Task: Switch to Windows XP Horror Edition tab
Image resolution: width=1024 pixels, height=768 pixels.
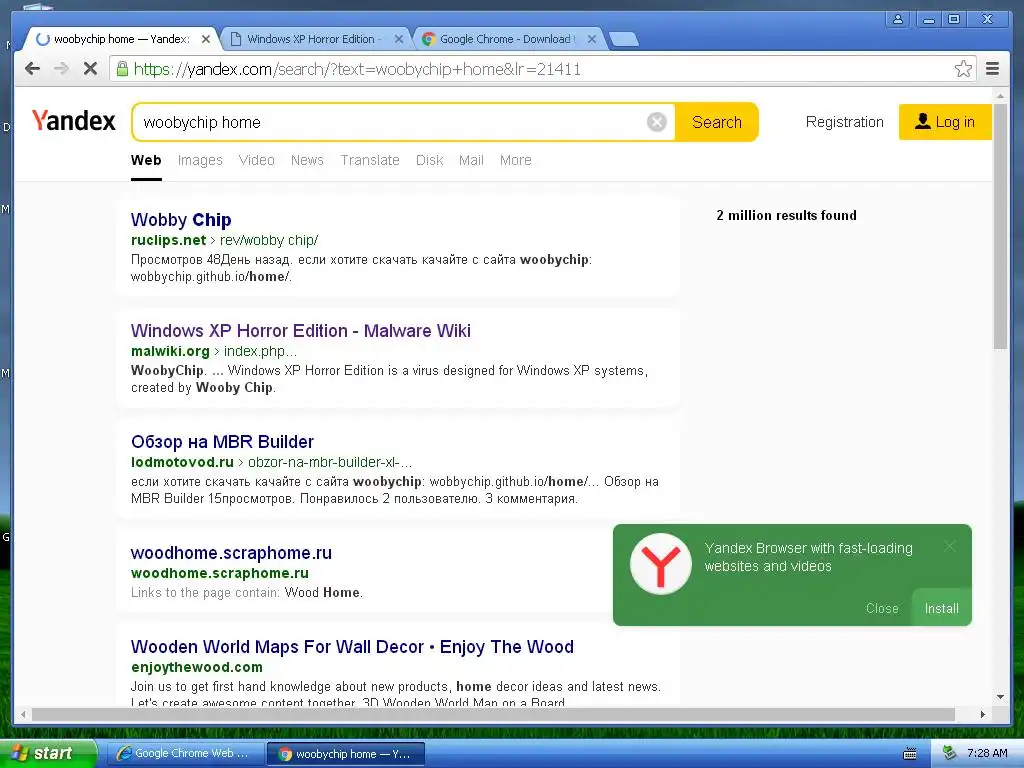Action: (x=311, y=39)
